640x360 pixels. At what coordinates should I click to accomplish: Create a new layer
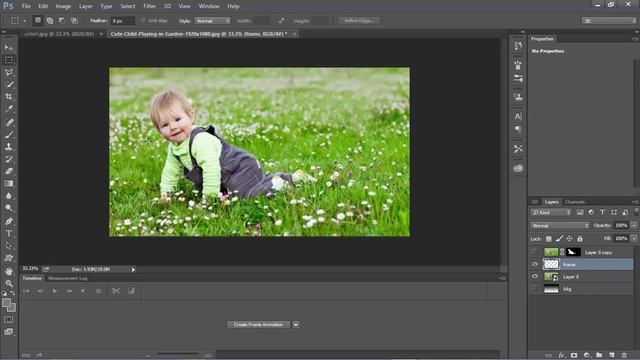point(611,355)
